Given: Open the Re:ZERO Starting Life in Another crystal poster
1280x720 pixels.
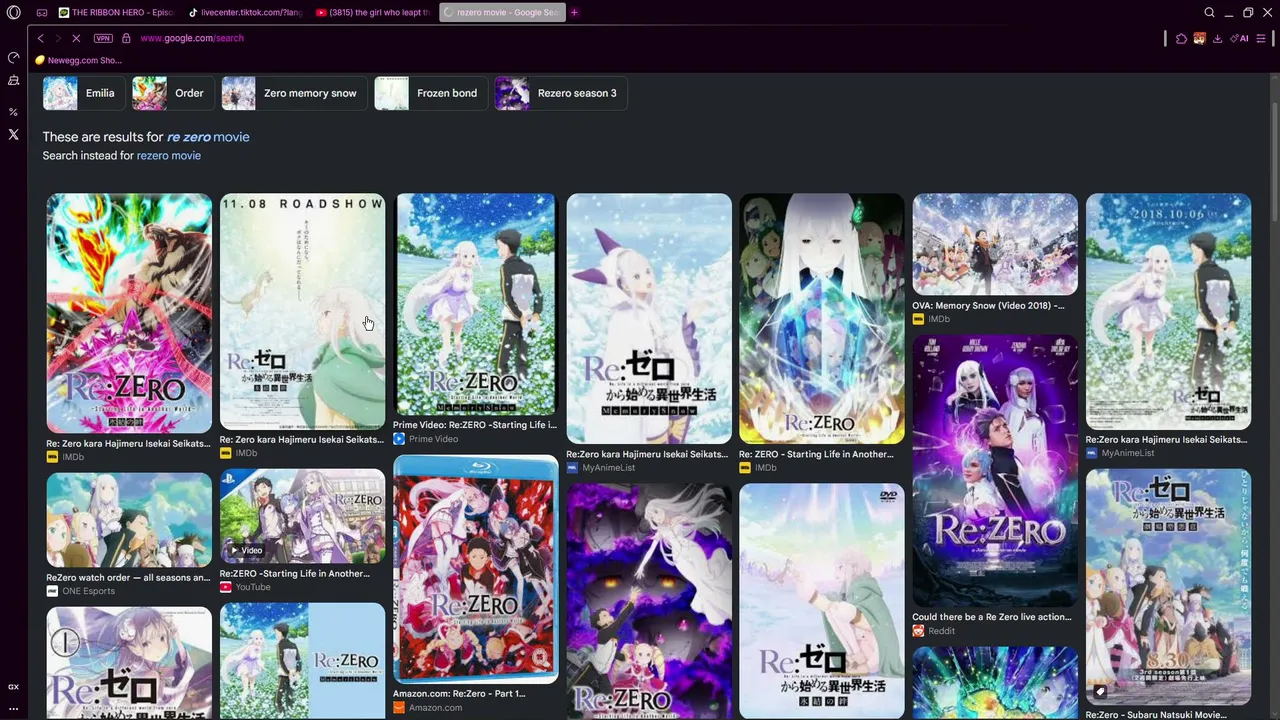Looking at the screenshot, I should (x=822, y=318).
